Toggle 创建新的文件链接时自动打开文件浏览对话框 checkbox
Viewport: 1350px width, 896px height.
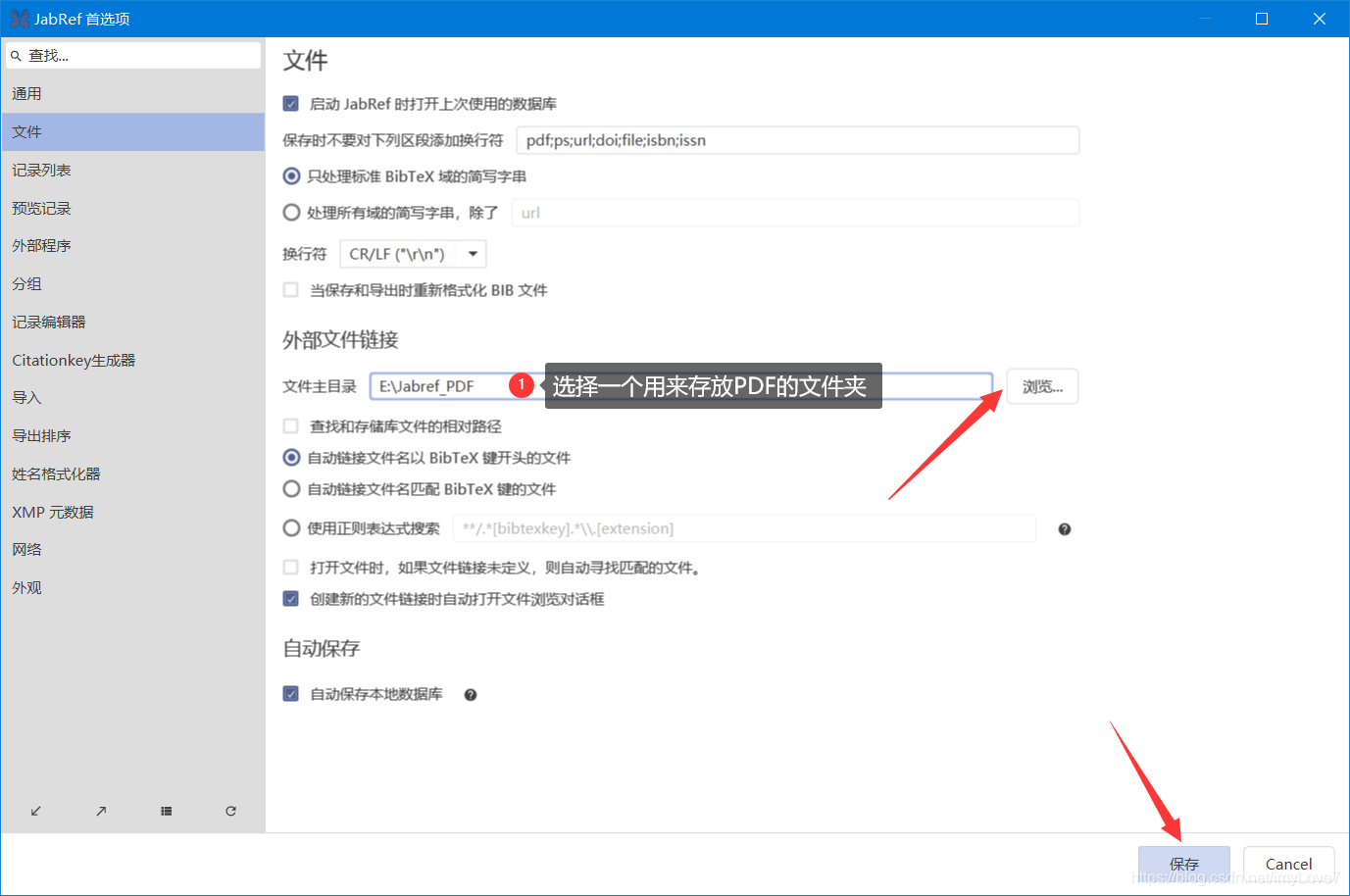click(291, 598)
